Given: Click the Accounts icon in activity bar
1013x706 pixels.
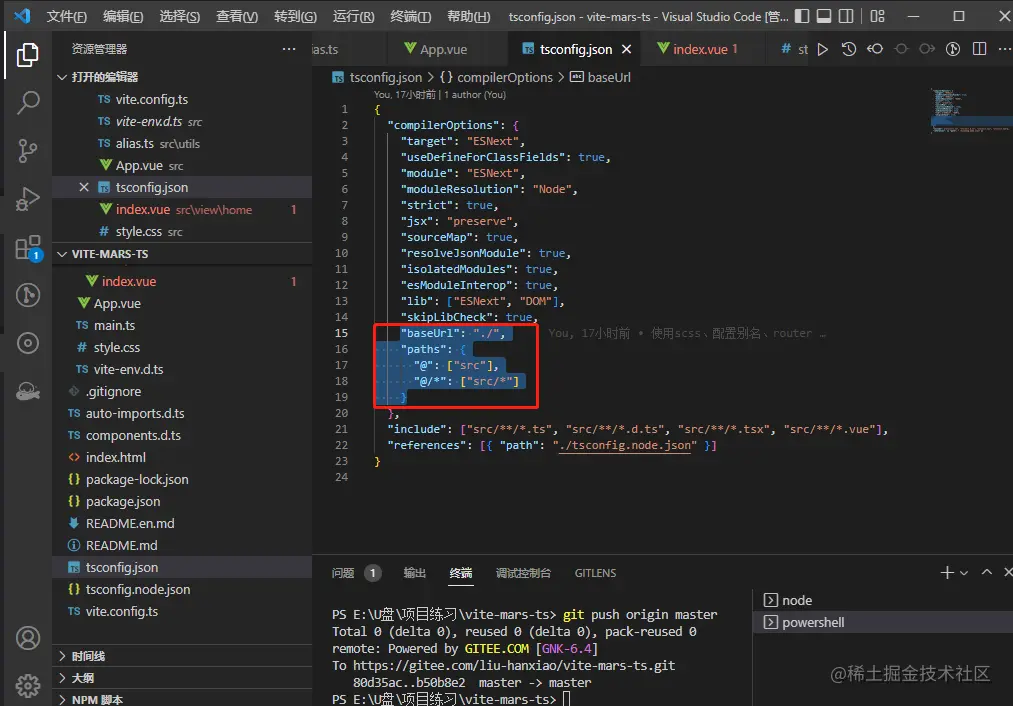Looking at the screenshot, I should (x=28, y=637).
